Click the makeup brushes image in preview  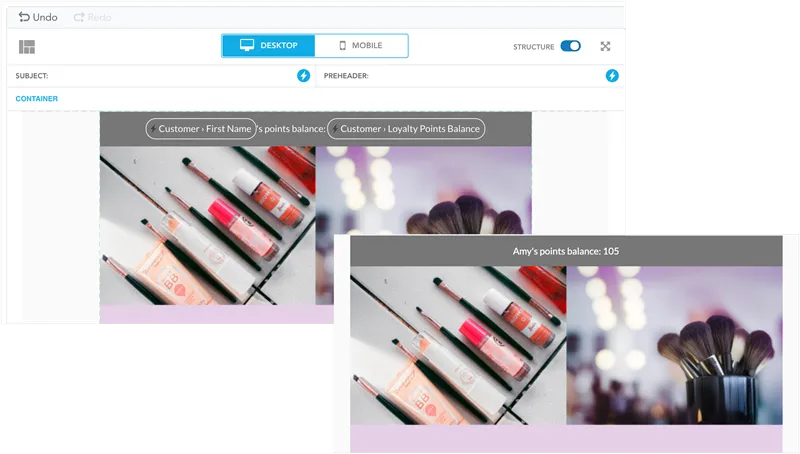click(674, 345)
